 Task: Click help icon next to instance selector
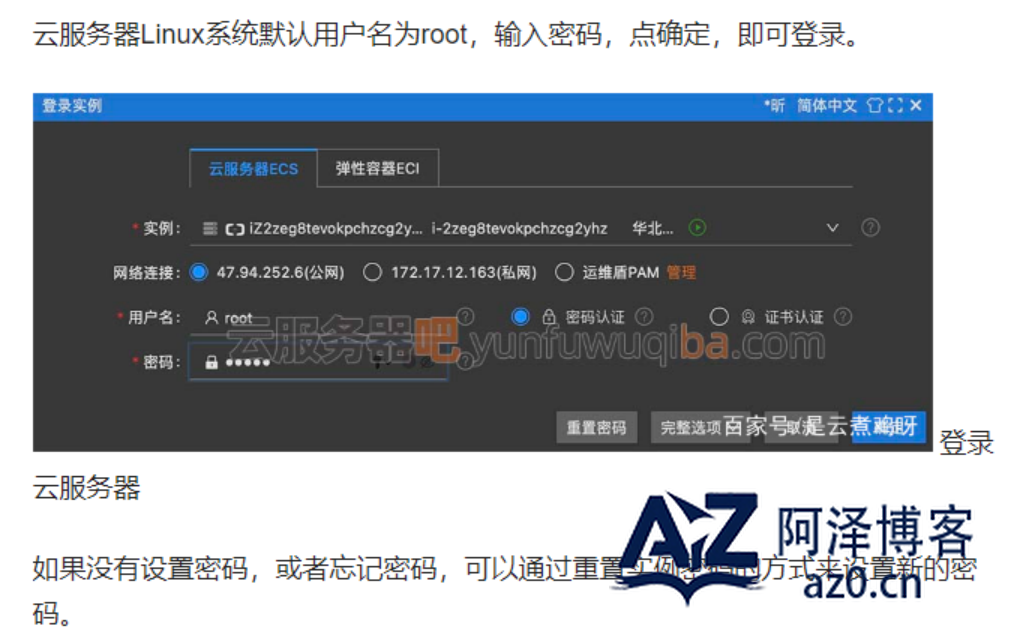click(870, 227)
